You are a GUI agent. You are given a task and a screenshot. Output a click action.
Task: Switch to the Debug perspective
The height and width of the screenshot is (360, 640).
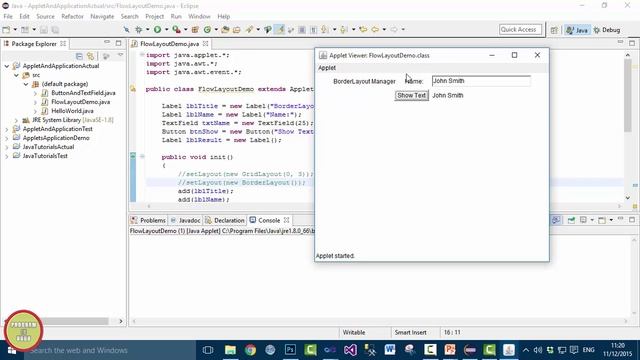point(607,30)
